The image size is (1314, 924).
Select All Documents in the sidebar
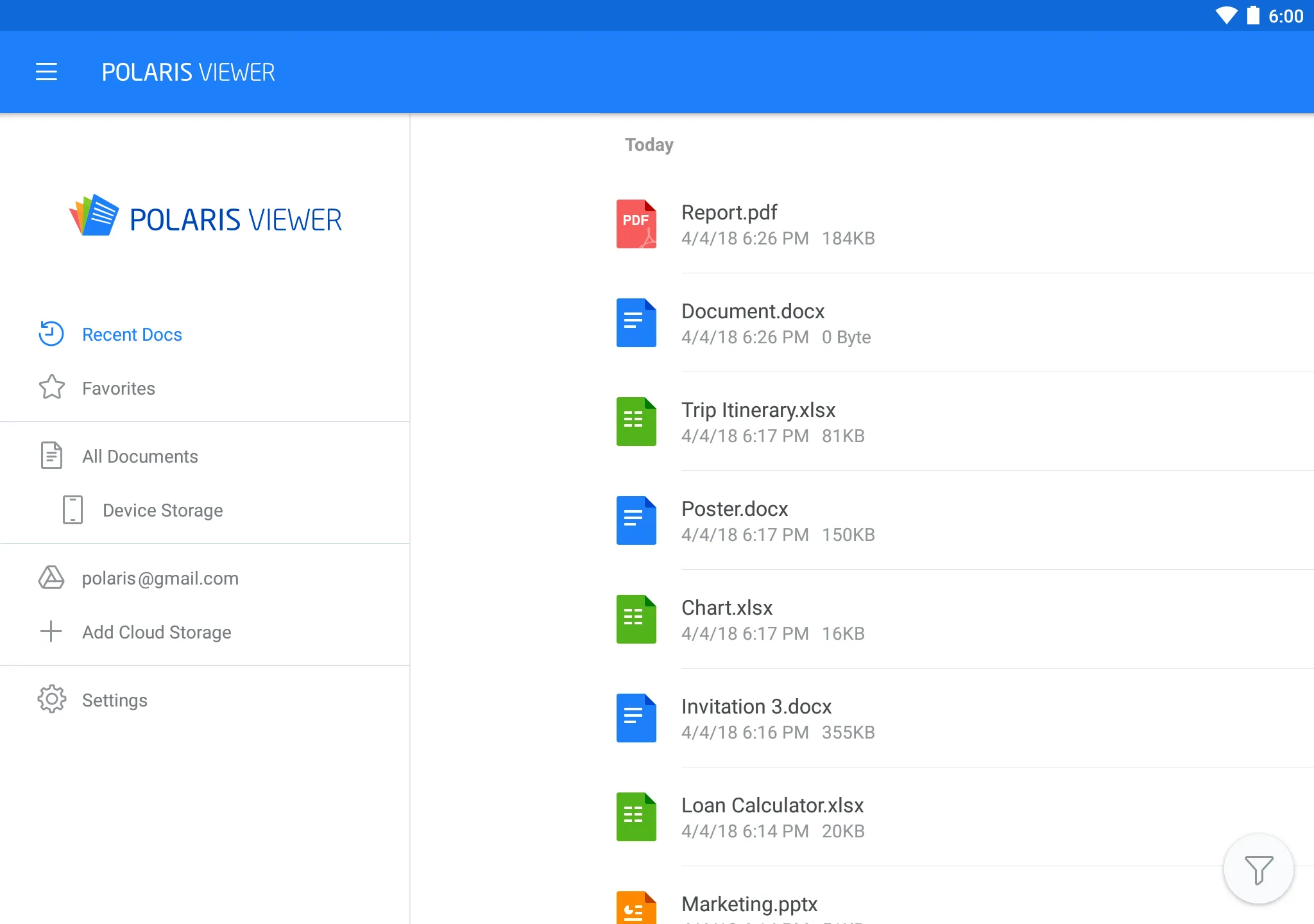point(140,456)
